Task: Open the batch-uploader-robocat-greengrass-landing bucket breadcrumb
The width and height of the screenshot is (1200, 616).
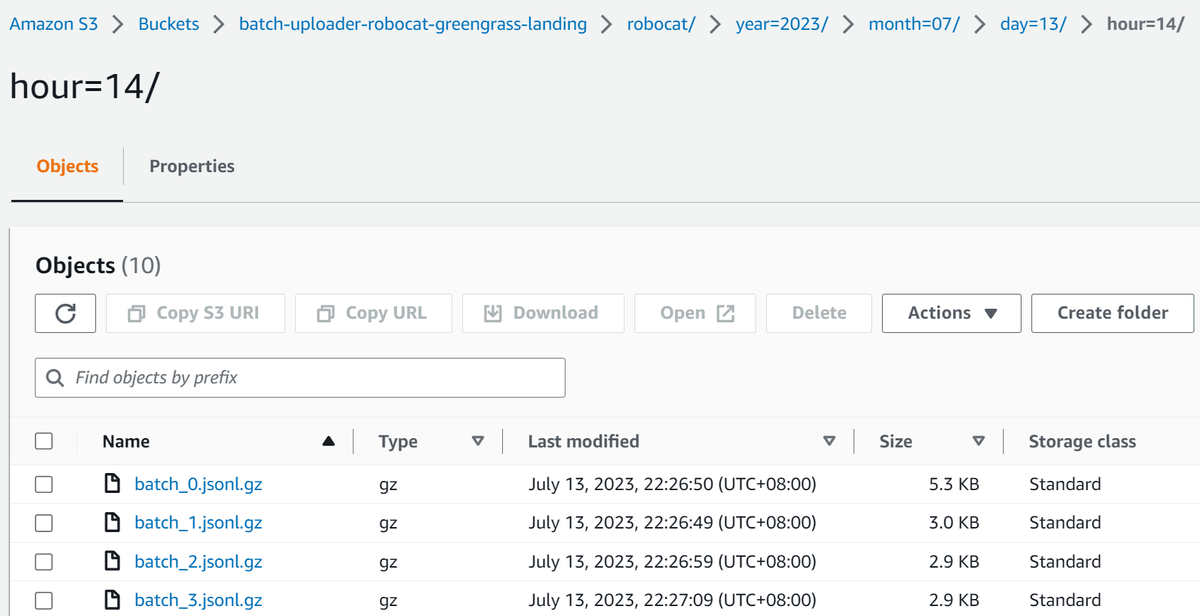Action: 413,24
